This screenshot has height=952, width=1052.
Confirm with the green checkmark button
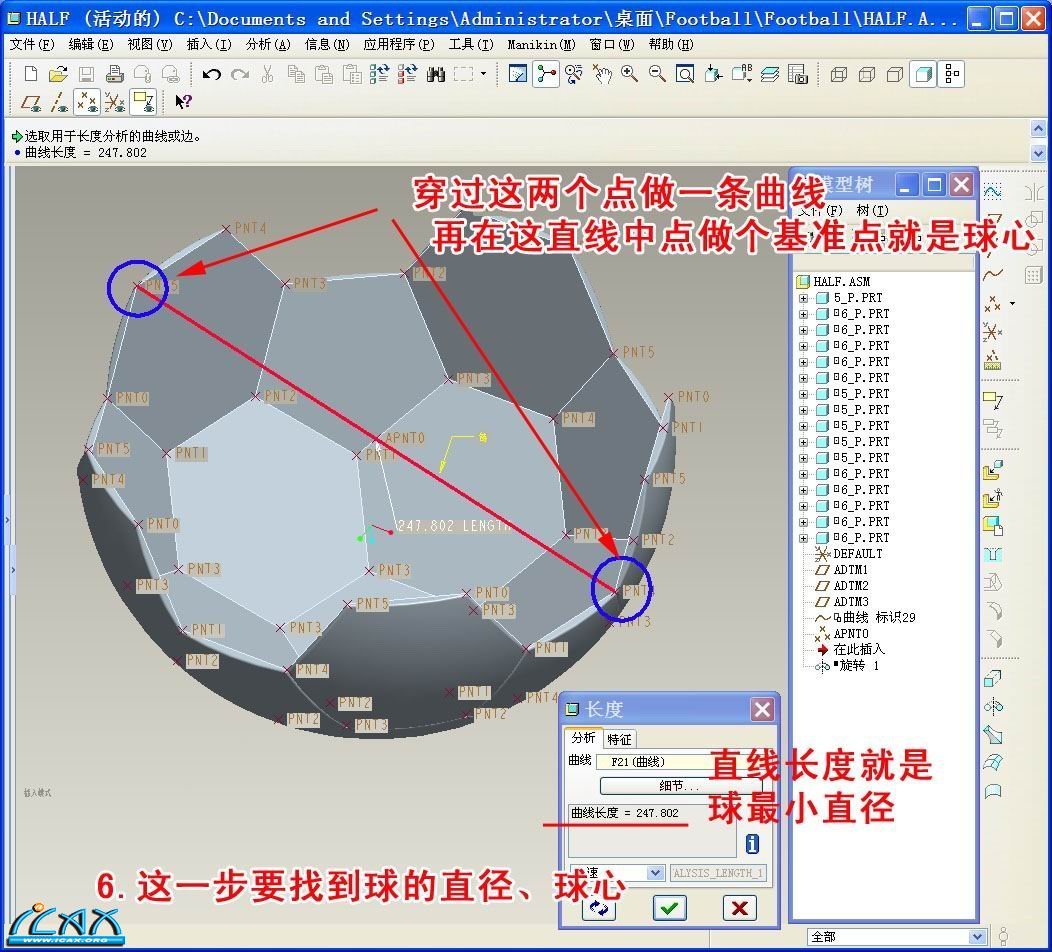click(x=669, y=907)
